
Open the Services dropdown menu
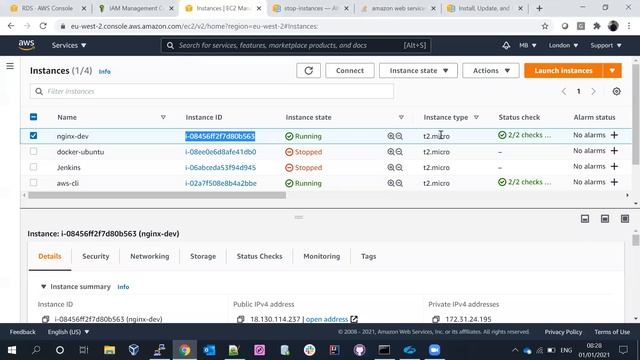coord(69,45)
